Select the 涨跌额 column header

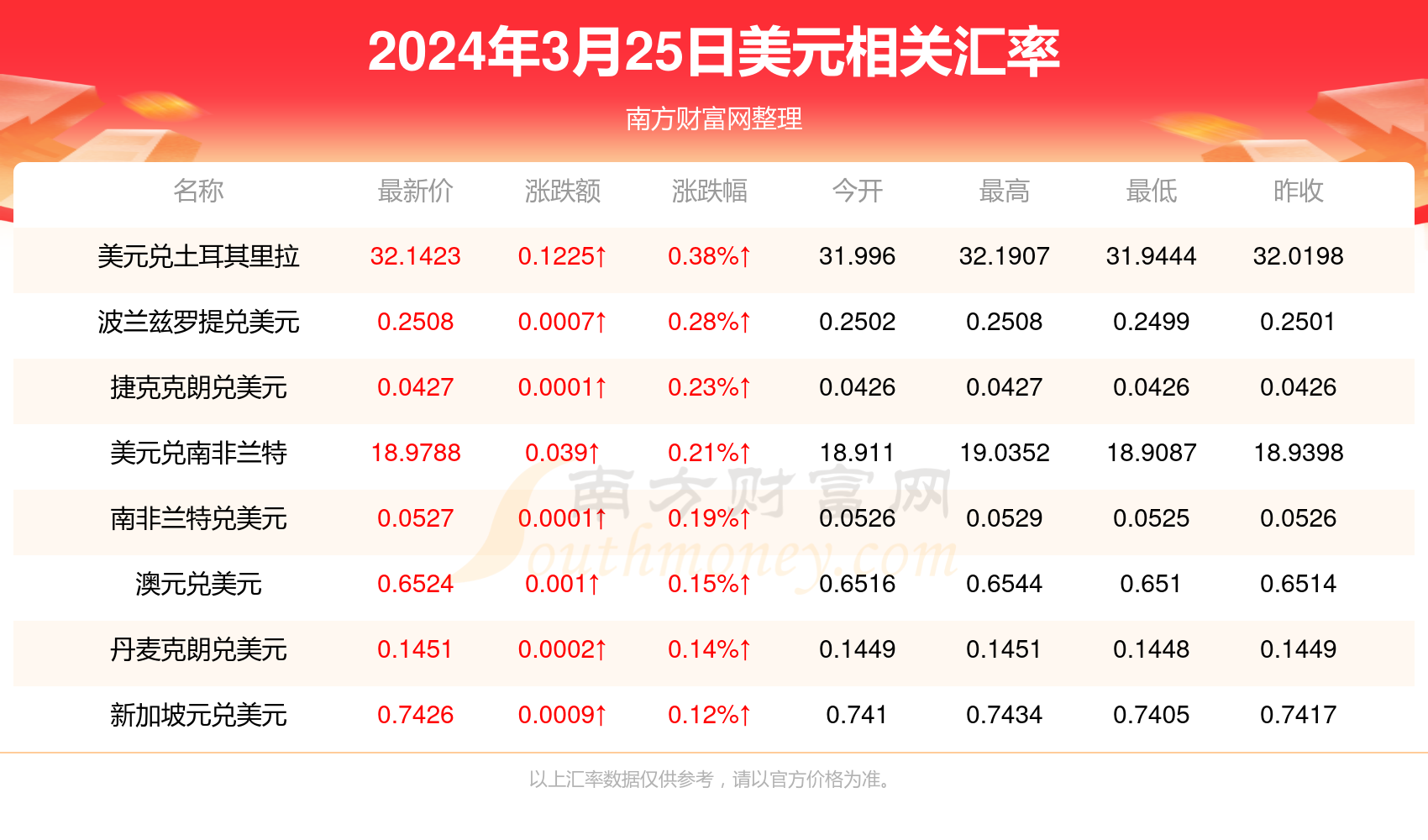tap(562, 191)
